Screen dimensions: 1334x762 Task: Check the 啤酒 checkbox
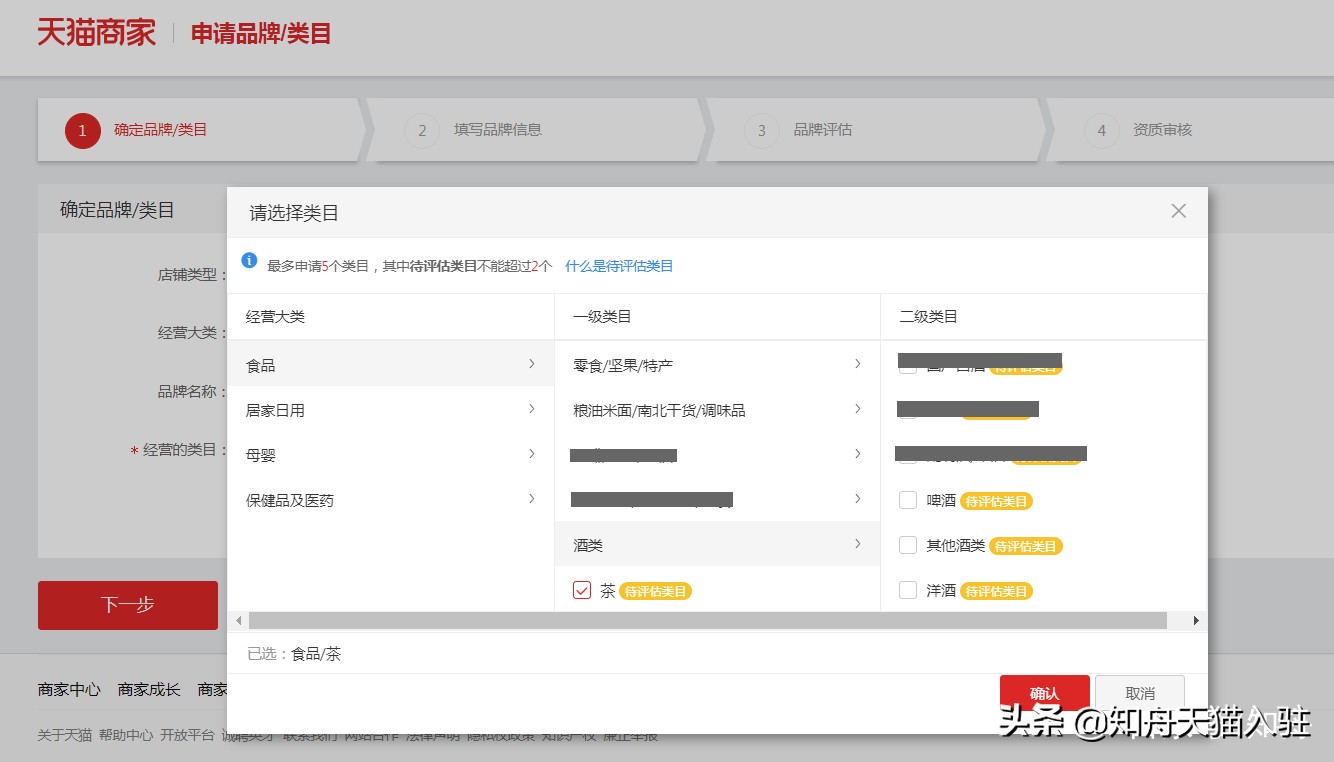point(906,500)
